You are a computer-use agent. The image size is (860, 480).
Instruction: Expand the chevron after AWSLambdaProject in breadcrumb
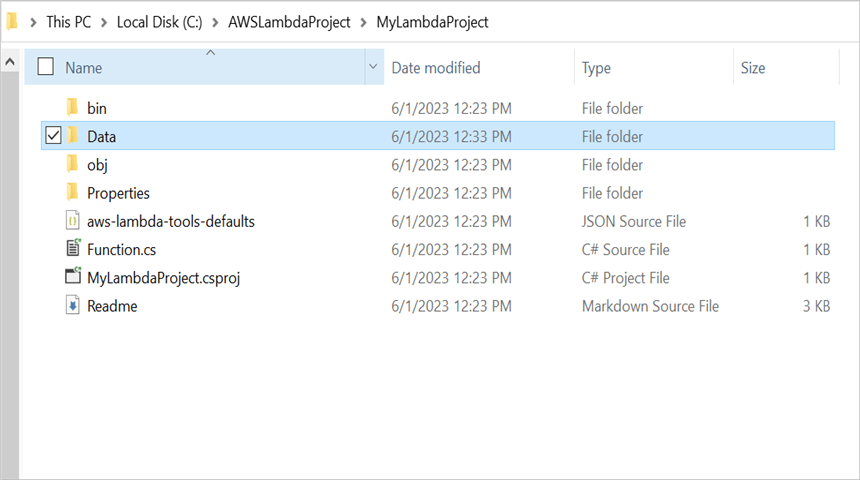tap(363, 22)
